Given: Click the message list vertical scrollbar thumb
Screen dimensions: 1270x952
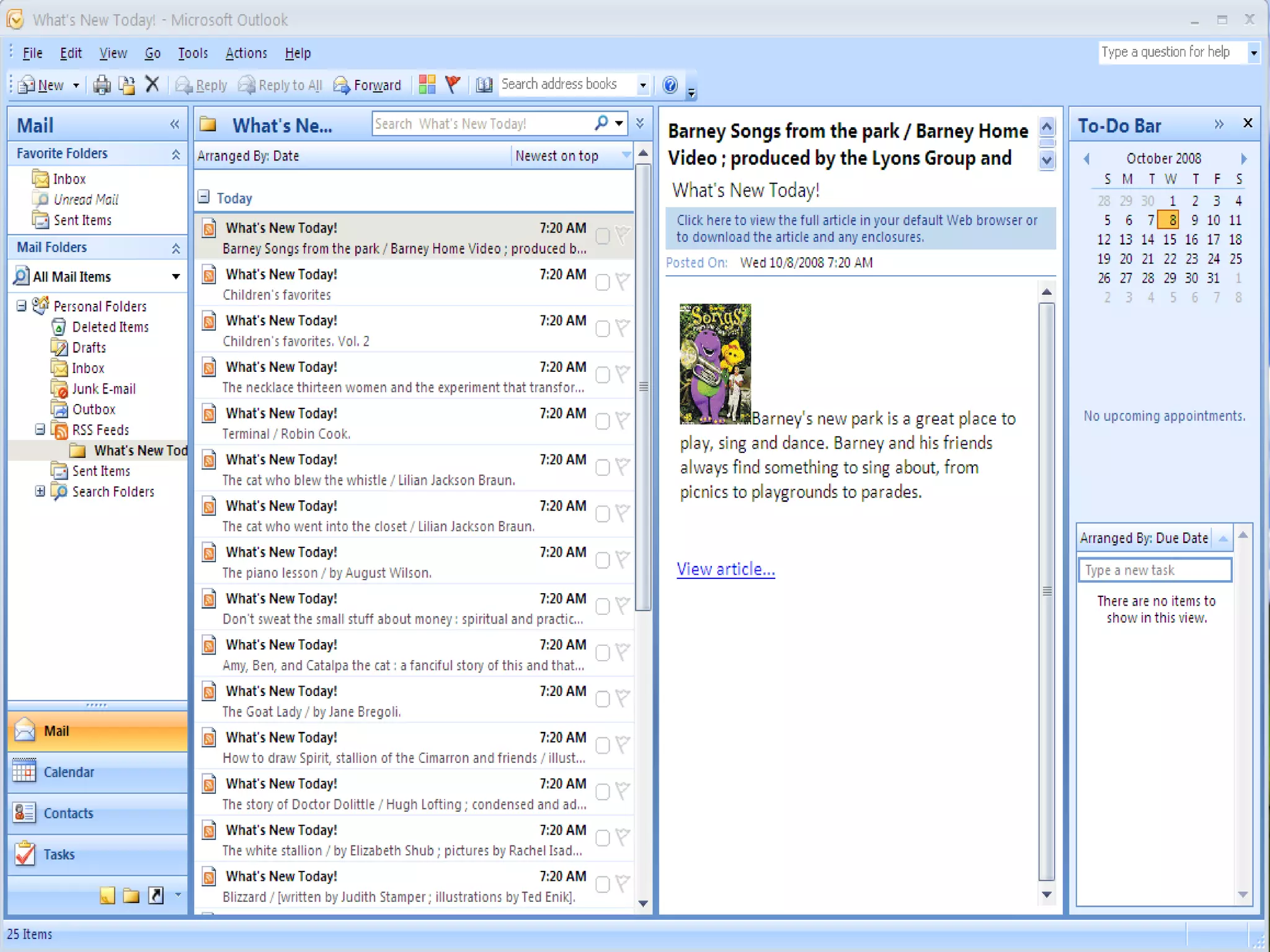Looking at the screenshot, I should (x=644, y=387).
